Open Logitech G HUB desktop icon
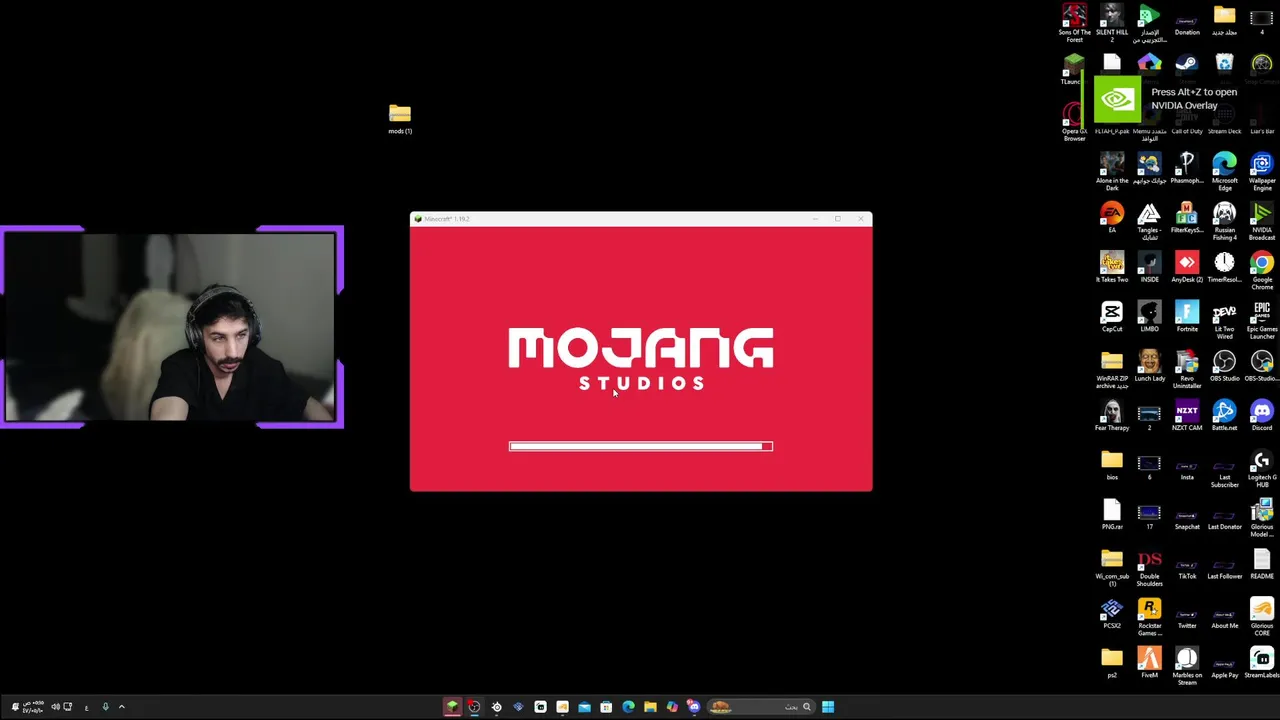The image size is (1280, 720). pyautogui.click(x=1262, y=468)
